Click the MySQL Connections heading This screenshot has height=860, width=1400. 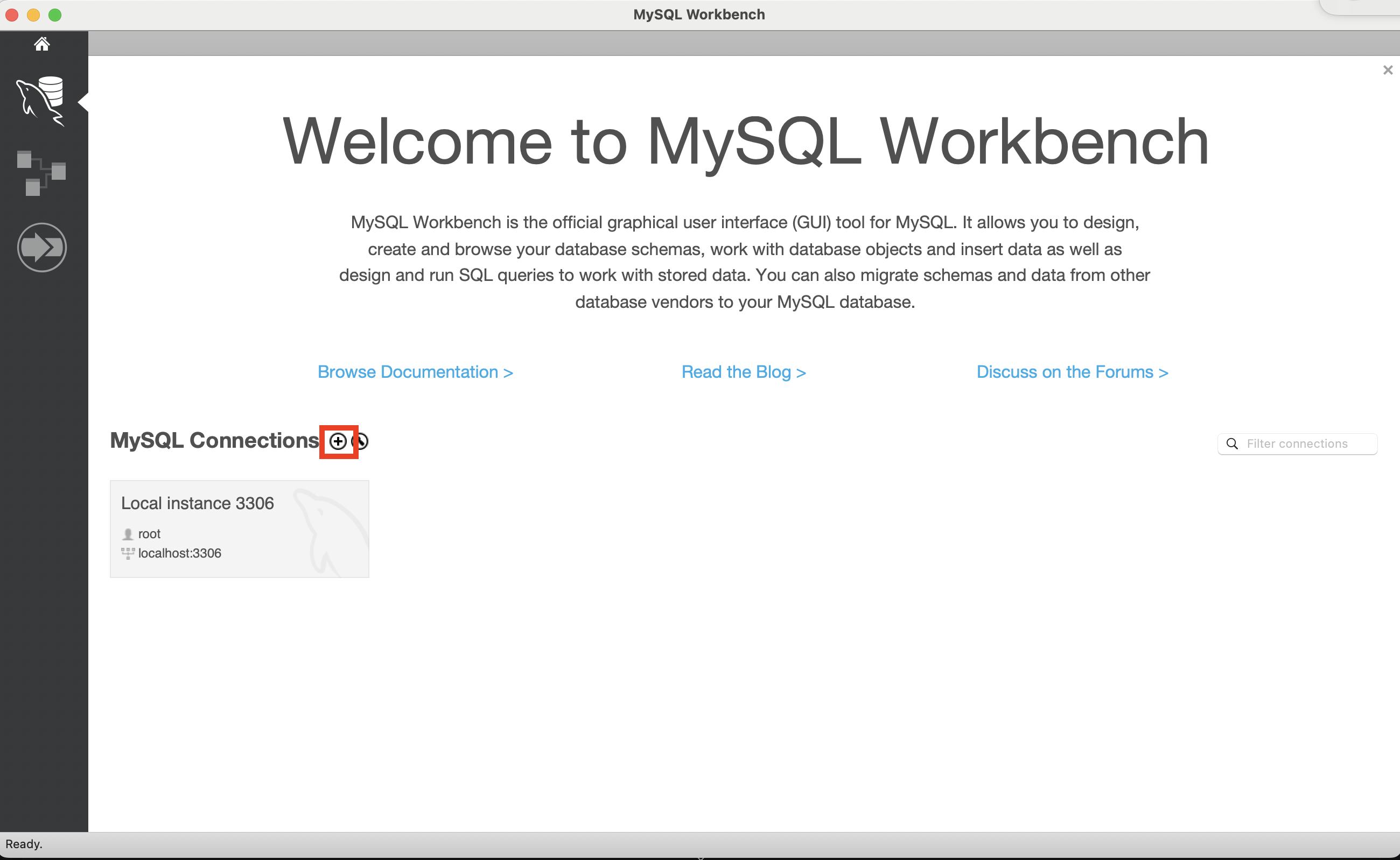pyautogui.click(x=214, y=441)
